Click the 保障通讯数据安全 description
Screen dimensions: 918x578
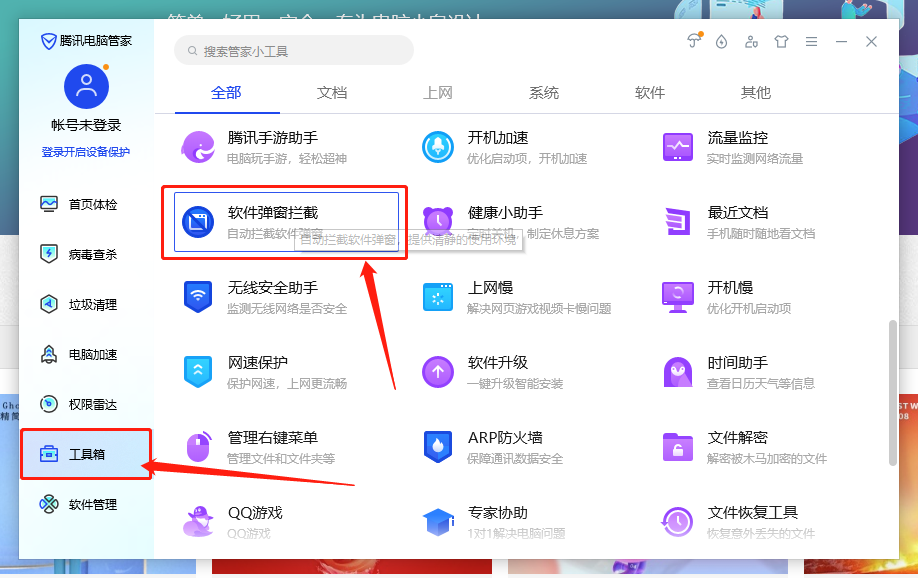tap(515, 459)
